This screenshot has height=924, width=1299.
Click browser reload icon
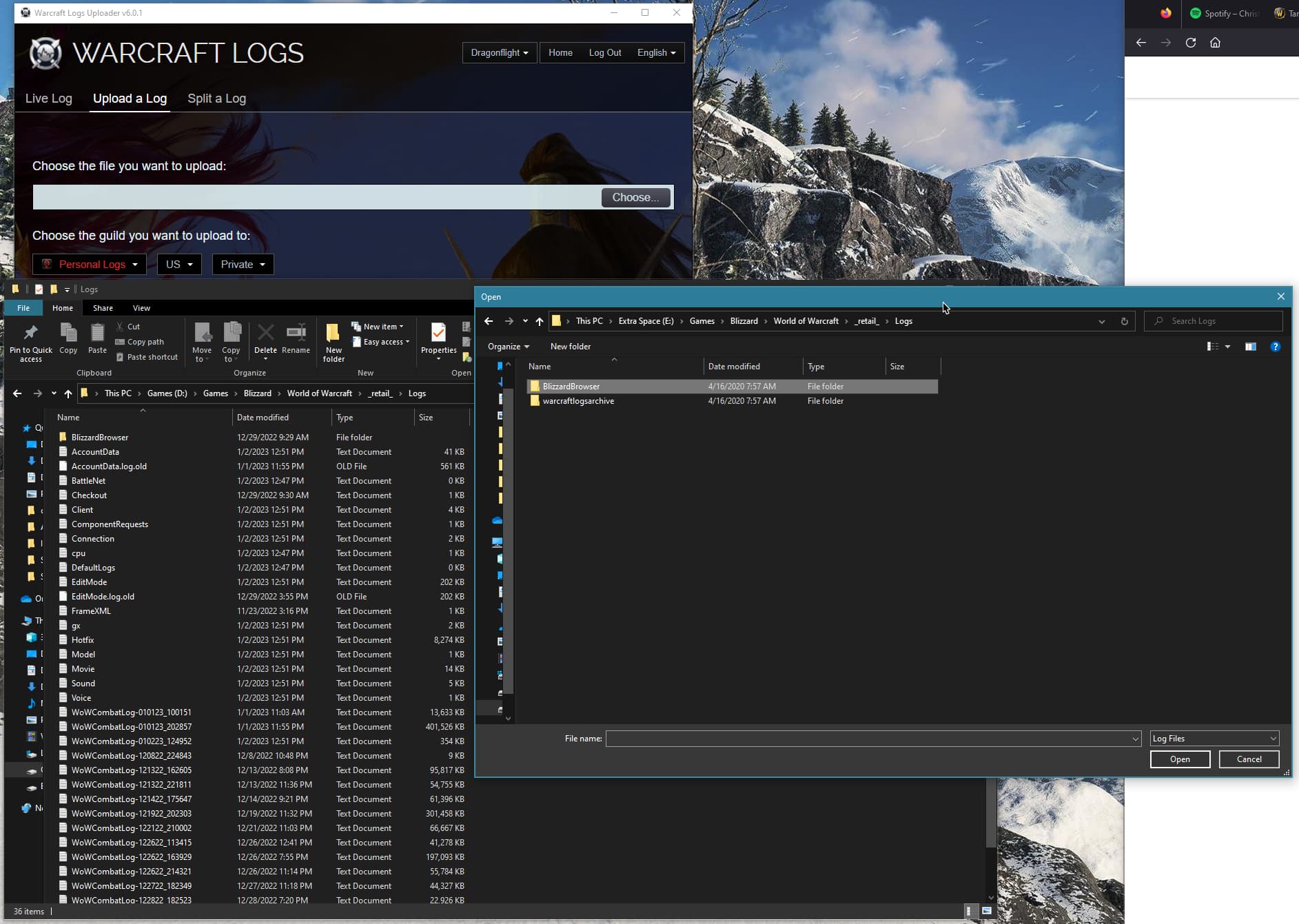click(x=1190, y=43)
